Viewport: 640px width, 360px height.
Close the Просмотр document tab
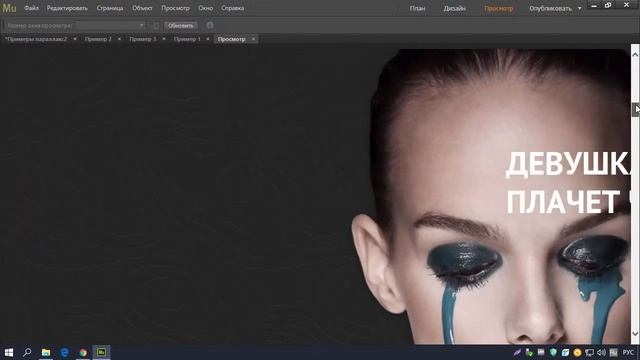253,39
